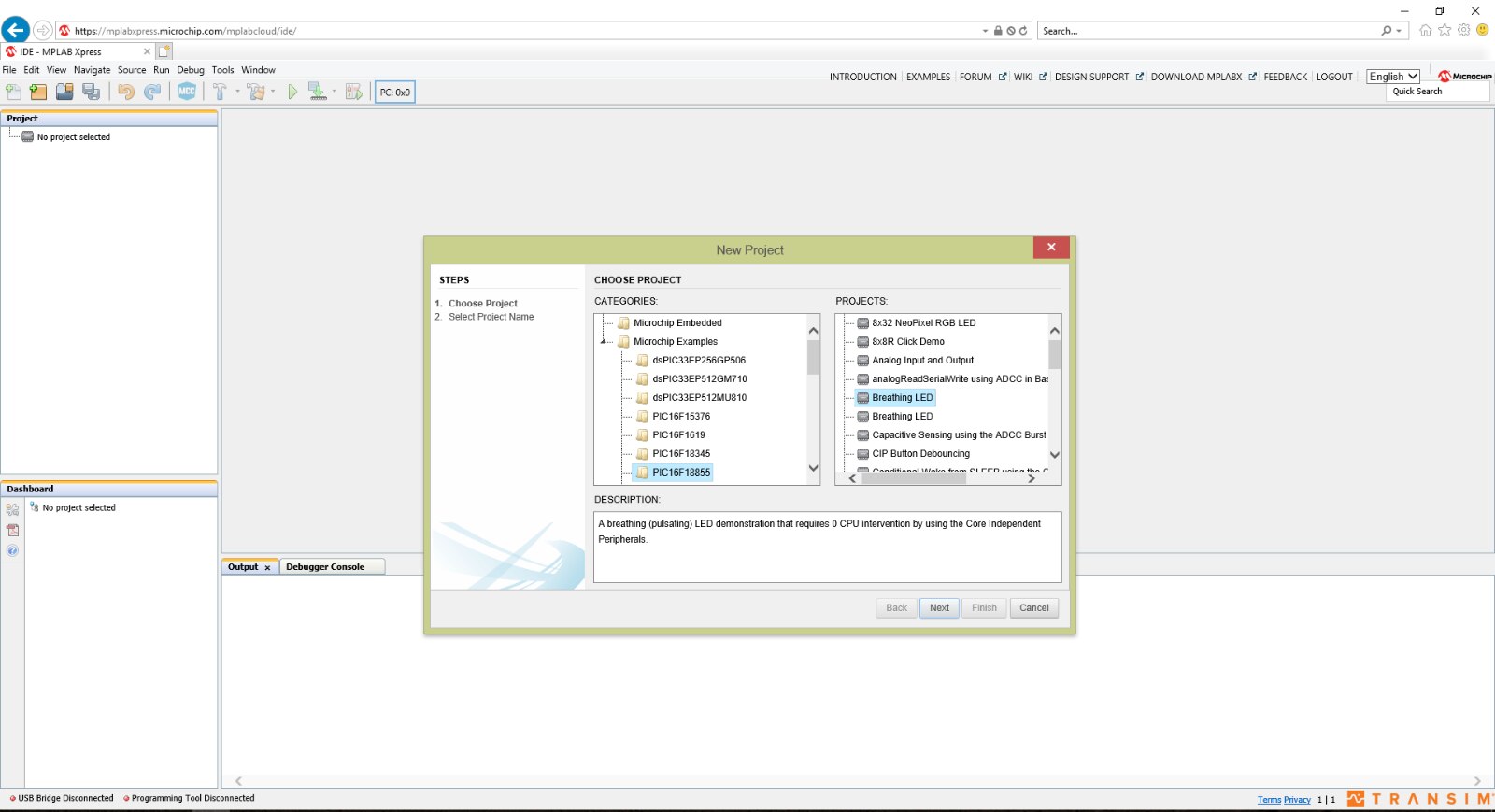The height and width of the screenshot is (812, 1495).
Task: Select the PIC16F1619 category folder
Action: 678,435
